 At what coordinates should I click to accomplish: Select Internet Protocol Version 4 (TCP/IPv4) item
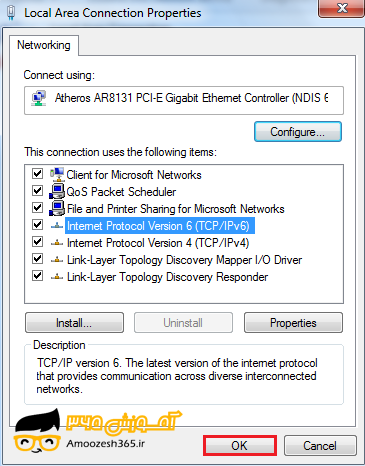point(158,243)
